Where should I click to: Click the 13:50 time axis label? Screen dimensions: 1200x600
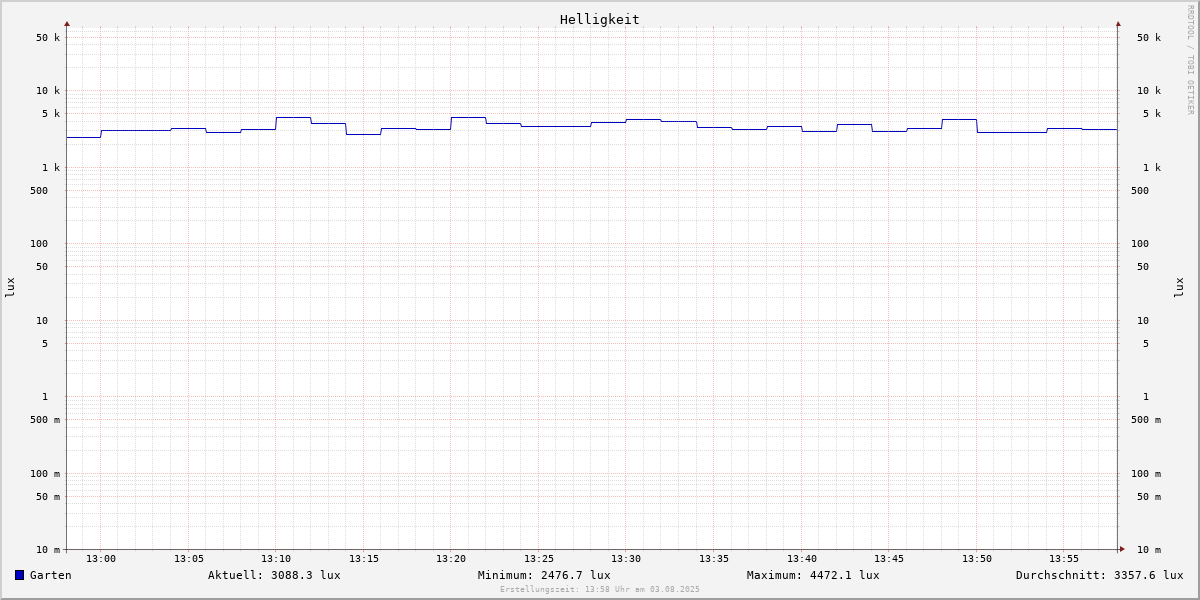[x=977, y=559]
